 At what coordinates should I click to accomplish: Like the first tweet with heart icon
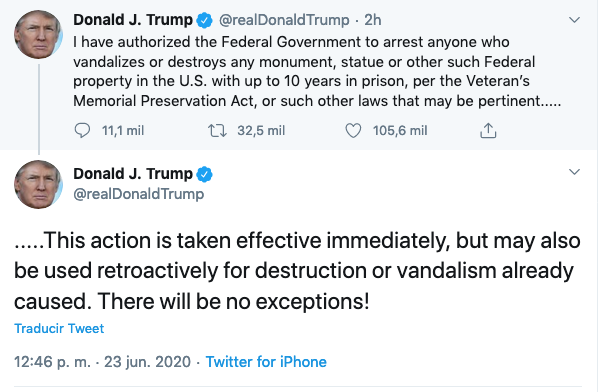[x=353, y=131]
